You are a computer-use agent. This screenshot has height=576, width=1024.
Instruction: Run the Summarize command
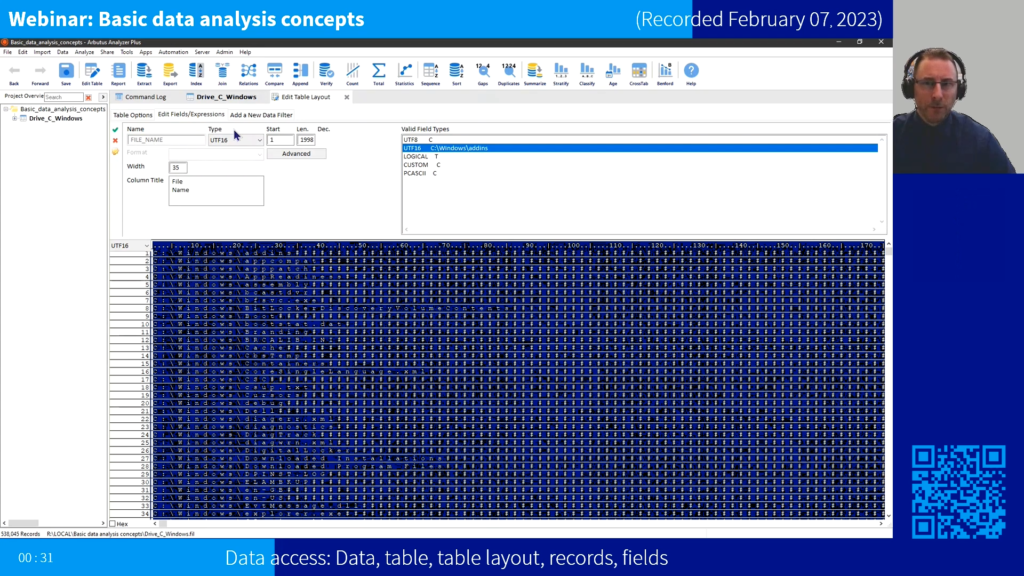(535, 74)
